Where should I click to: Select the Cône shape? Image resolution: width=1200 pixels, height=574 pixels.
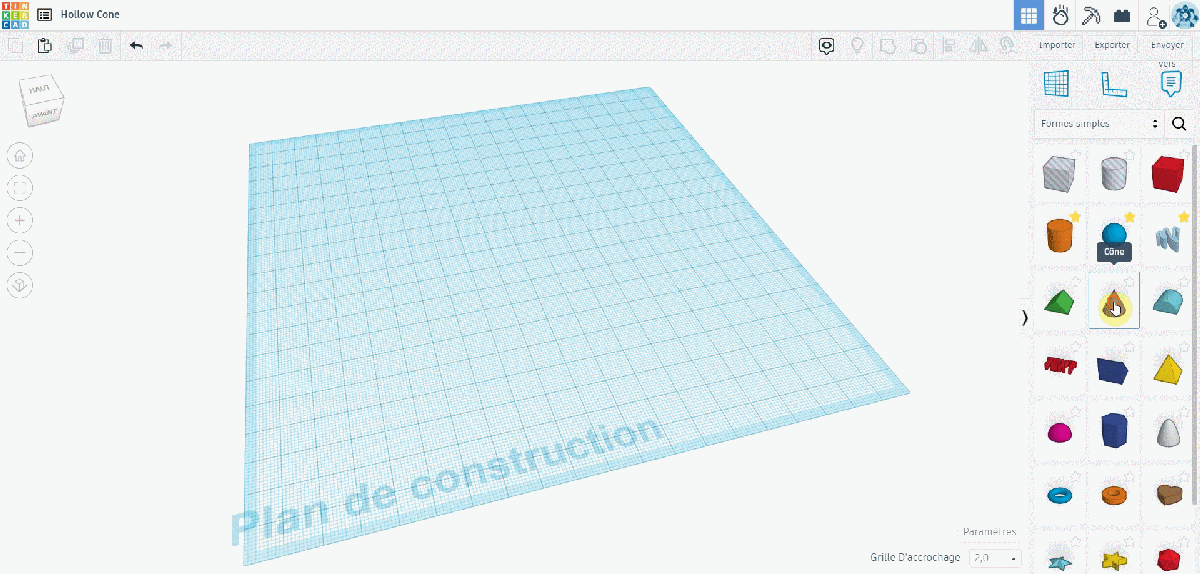[x=1114, y=303]
